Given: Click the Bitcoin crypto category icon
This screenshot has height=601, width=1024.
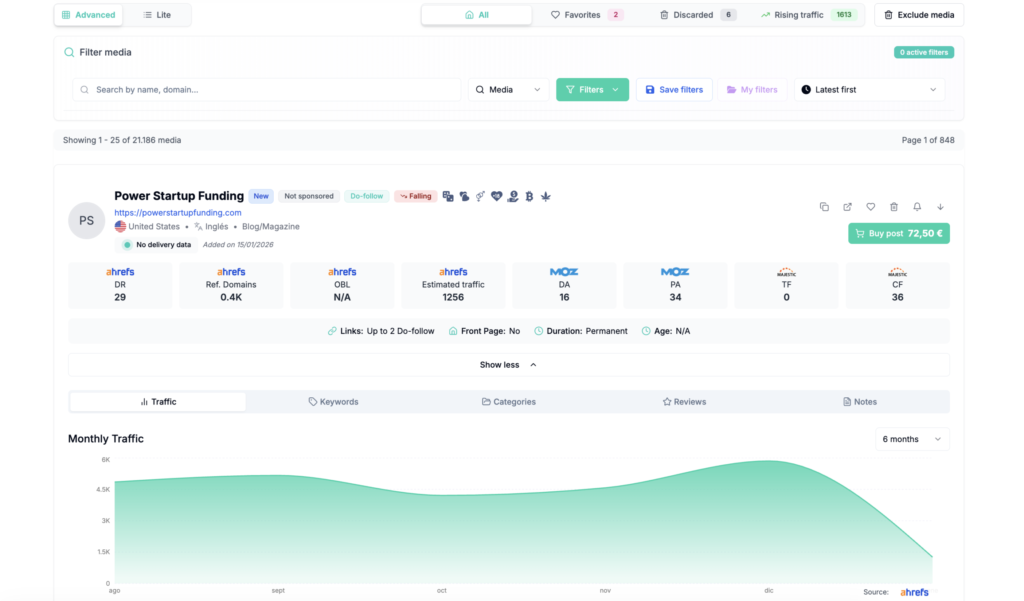Looking at the screenshot, I should pyautogui.click(x=529, y=196).
